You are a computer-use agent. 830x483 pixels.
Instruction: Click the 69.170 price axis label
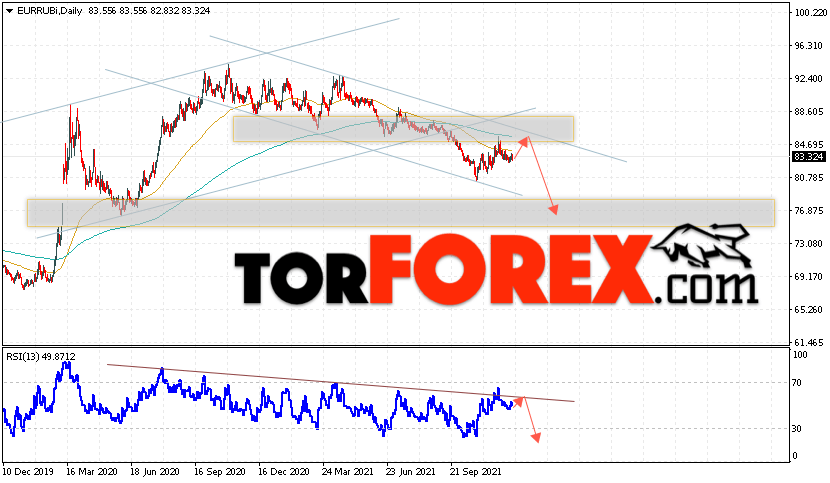809,276
